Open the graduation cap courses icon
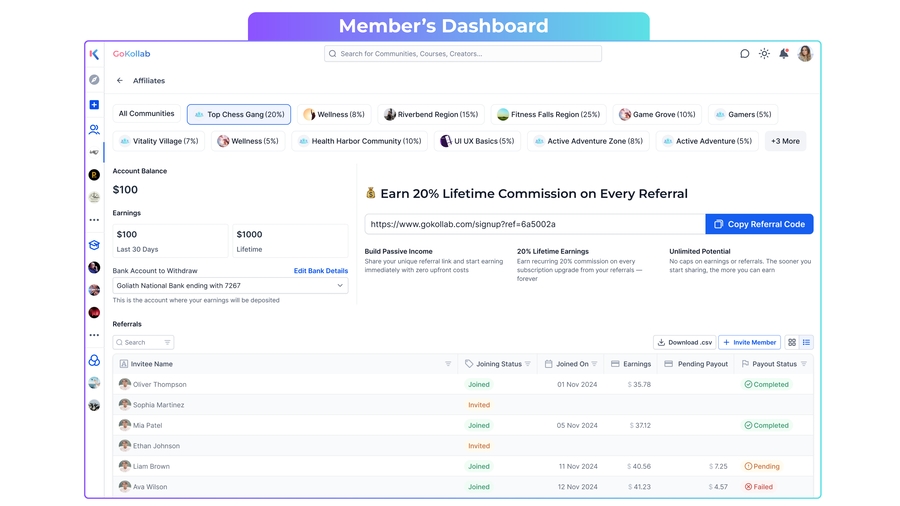 [x=94, y=245]
